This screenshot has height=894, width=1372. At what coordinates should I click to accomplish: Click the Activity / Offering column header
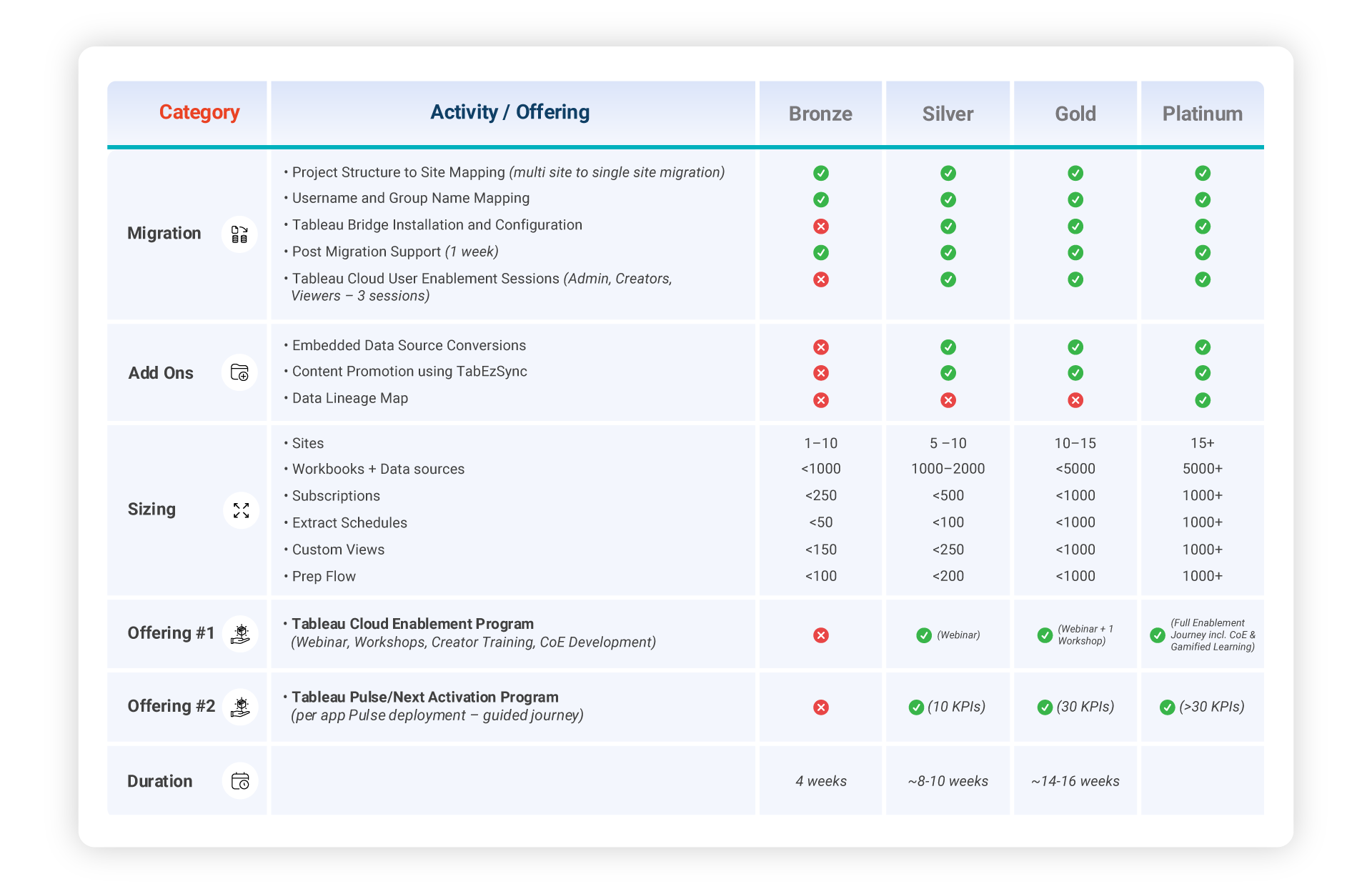tap(510, 112)
